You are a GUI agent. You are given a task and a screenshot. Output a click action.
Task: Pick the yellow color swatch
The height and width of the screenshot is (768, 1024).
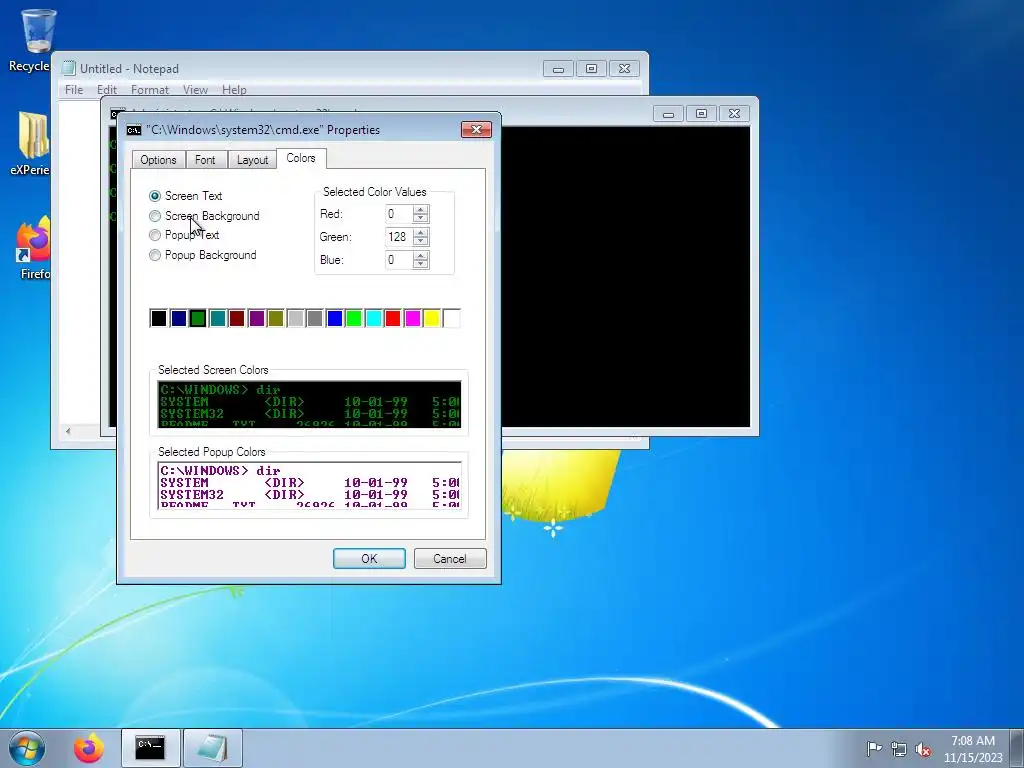(432, 318)
